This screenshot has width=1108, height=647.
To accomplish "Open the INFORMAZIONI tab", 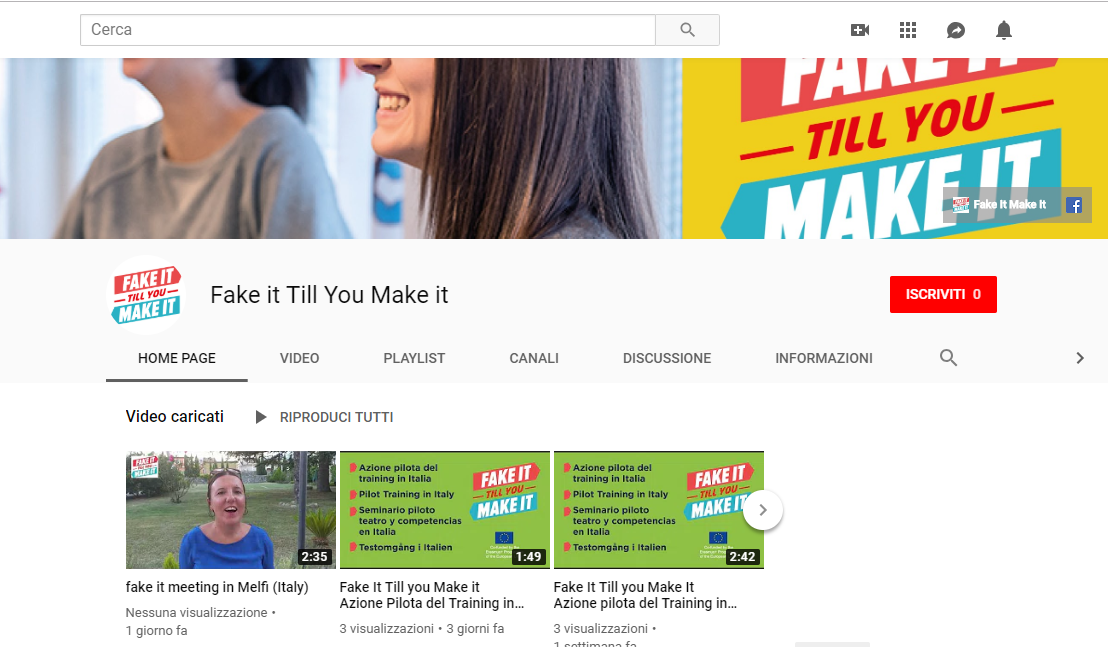I will 823,357.
